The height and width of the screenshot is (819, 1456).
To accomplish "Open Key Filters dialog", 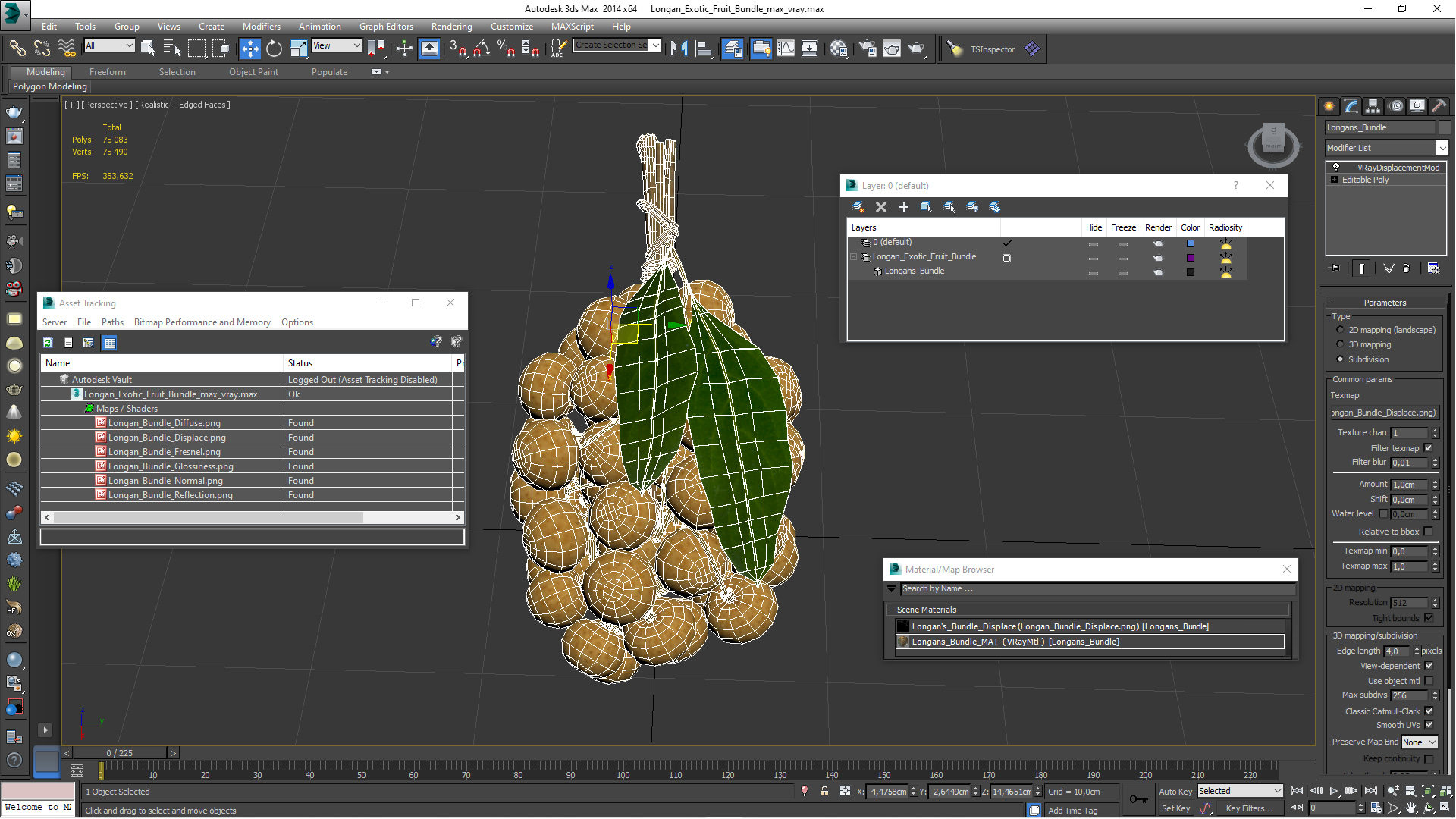I will tap(1249, 808).
